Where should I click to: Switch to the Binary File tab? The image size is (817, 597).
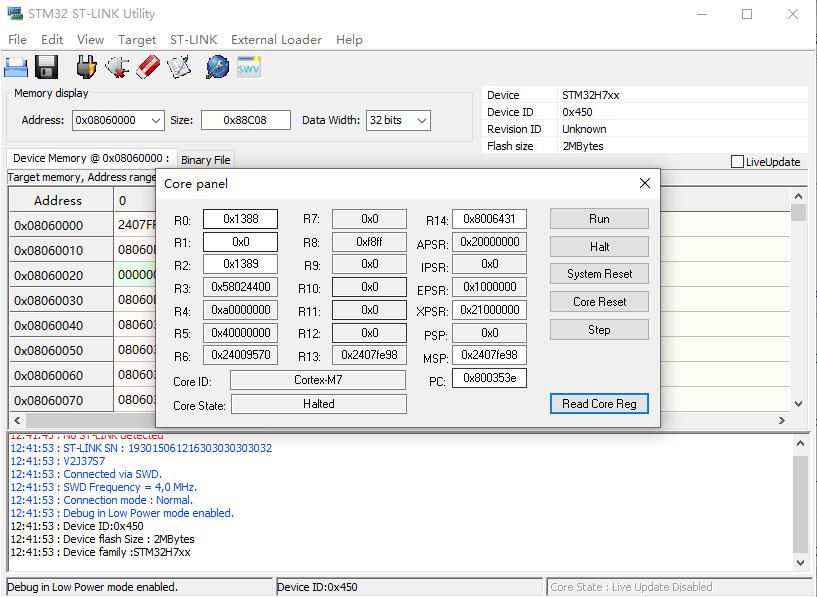coord(206,160)
